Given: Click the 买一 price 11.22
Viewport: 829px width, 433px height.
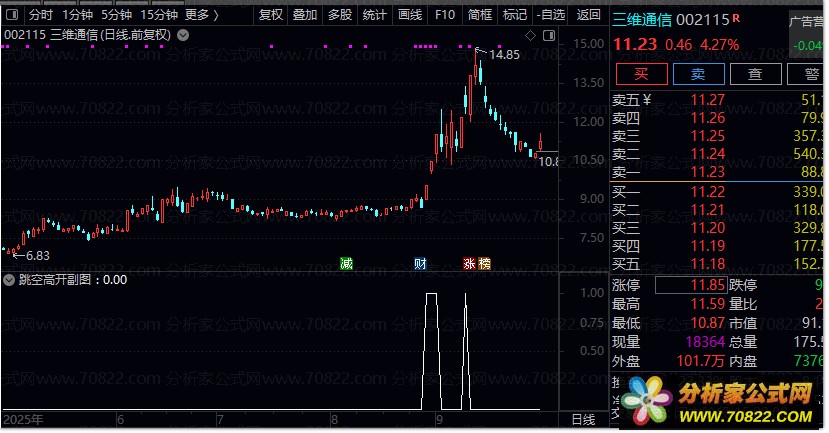Looking at the screenshot, I should [x=707, y=191].
